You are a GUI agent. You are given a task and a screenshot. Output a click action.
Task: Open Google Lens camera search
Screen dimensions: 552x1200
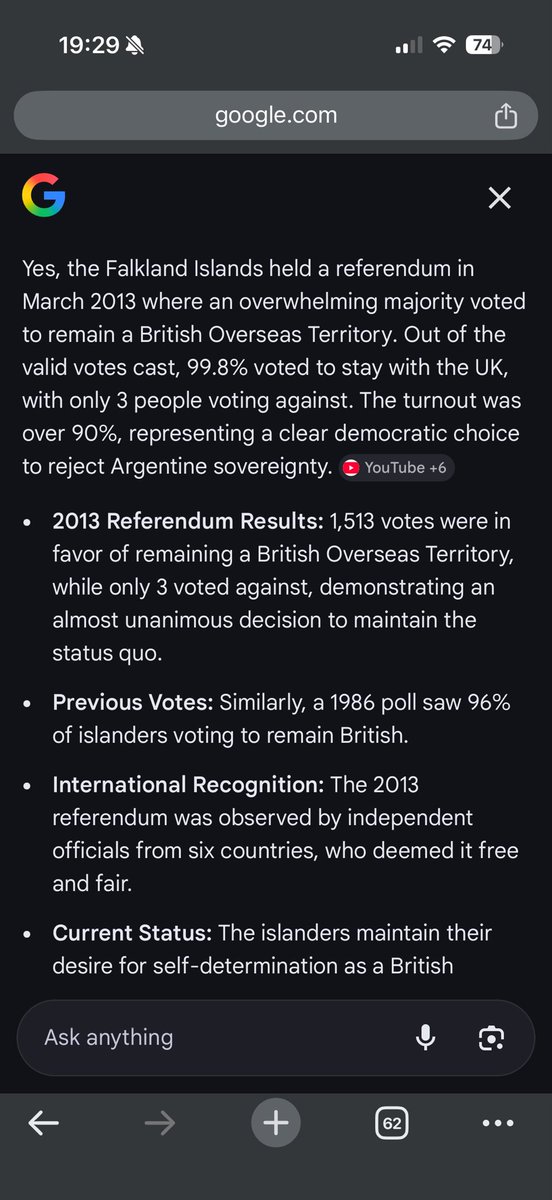click(491, 1037)
